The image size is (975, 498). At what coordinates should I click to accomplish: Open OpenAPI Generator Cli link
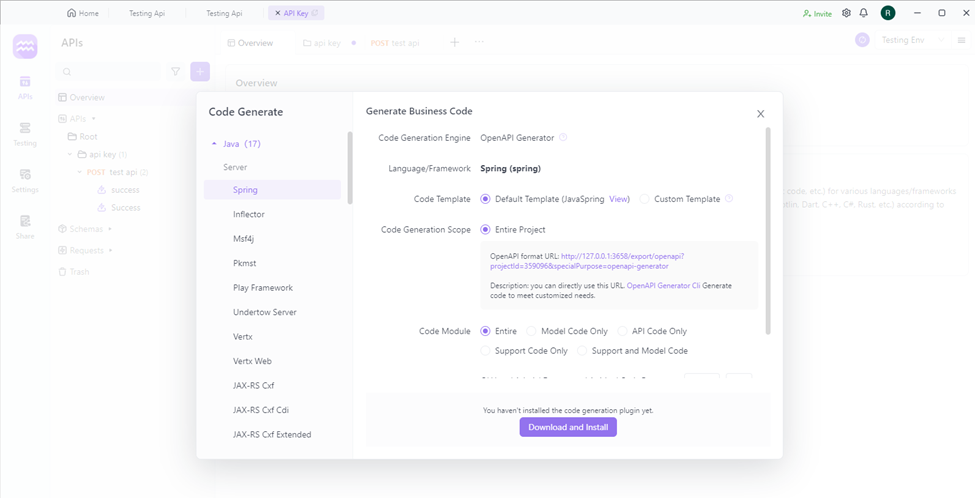[664, 285]
